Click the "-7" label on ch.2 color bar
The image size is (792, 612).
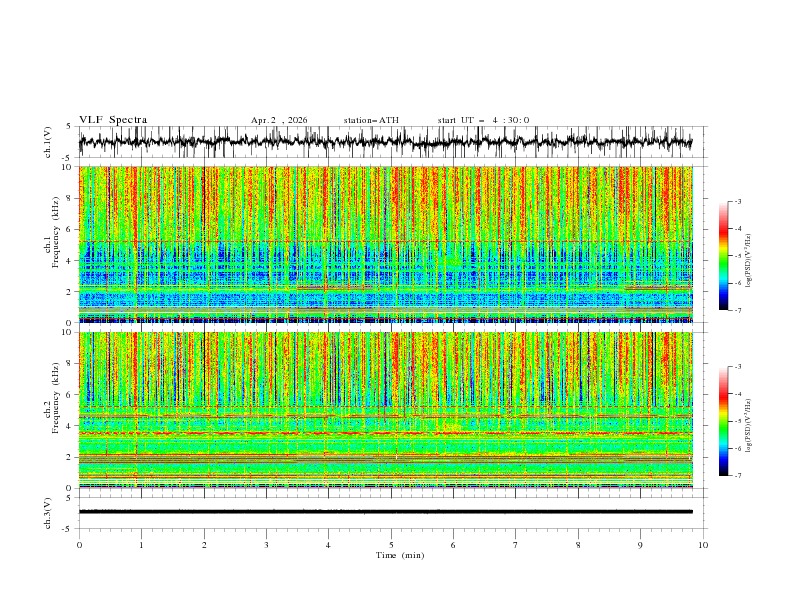click(x=738, y=476)
